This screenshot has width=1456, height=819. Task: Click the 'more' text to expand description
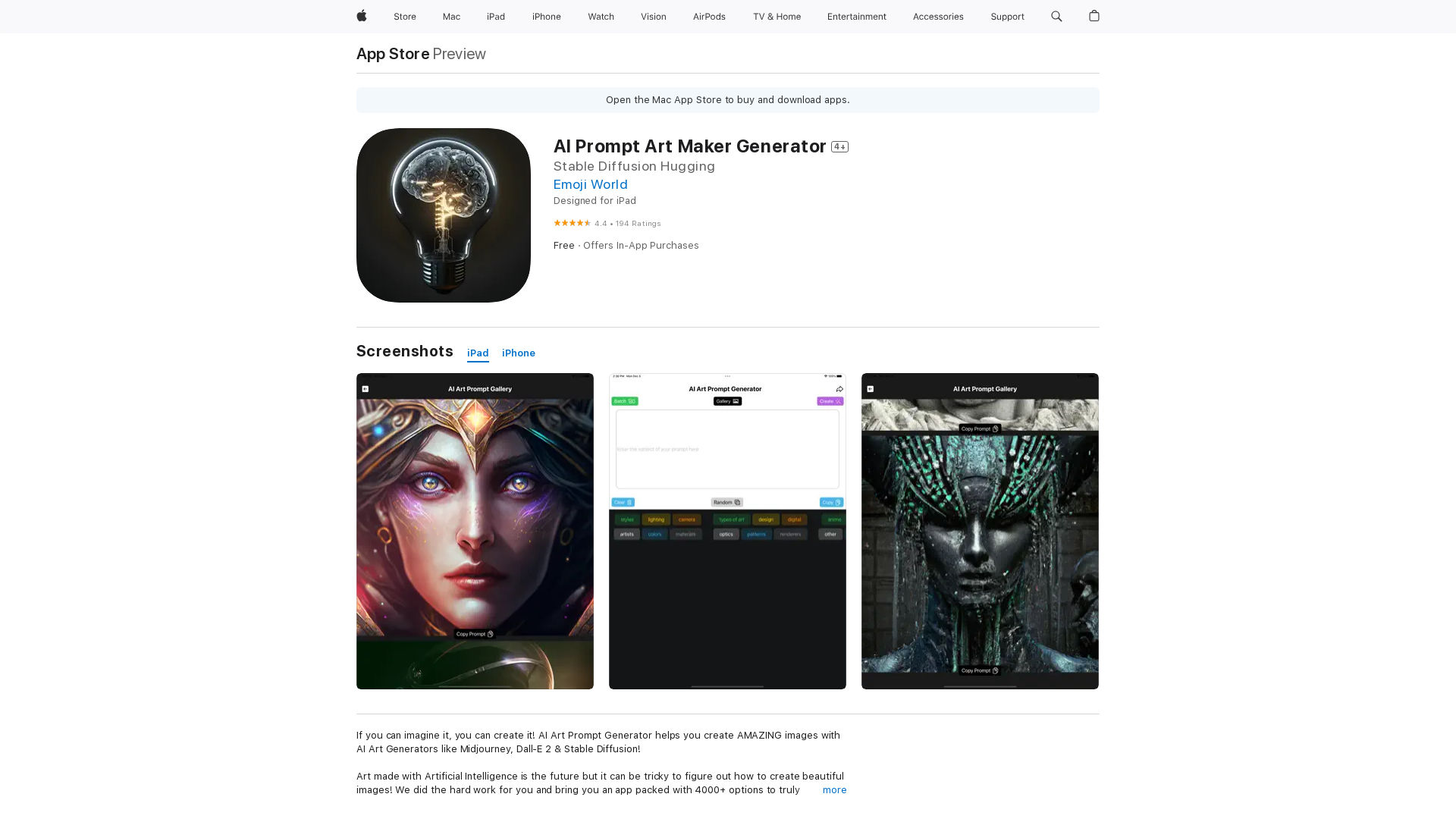(834, 789)
